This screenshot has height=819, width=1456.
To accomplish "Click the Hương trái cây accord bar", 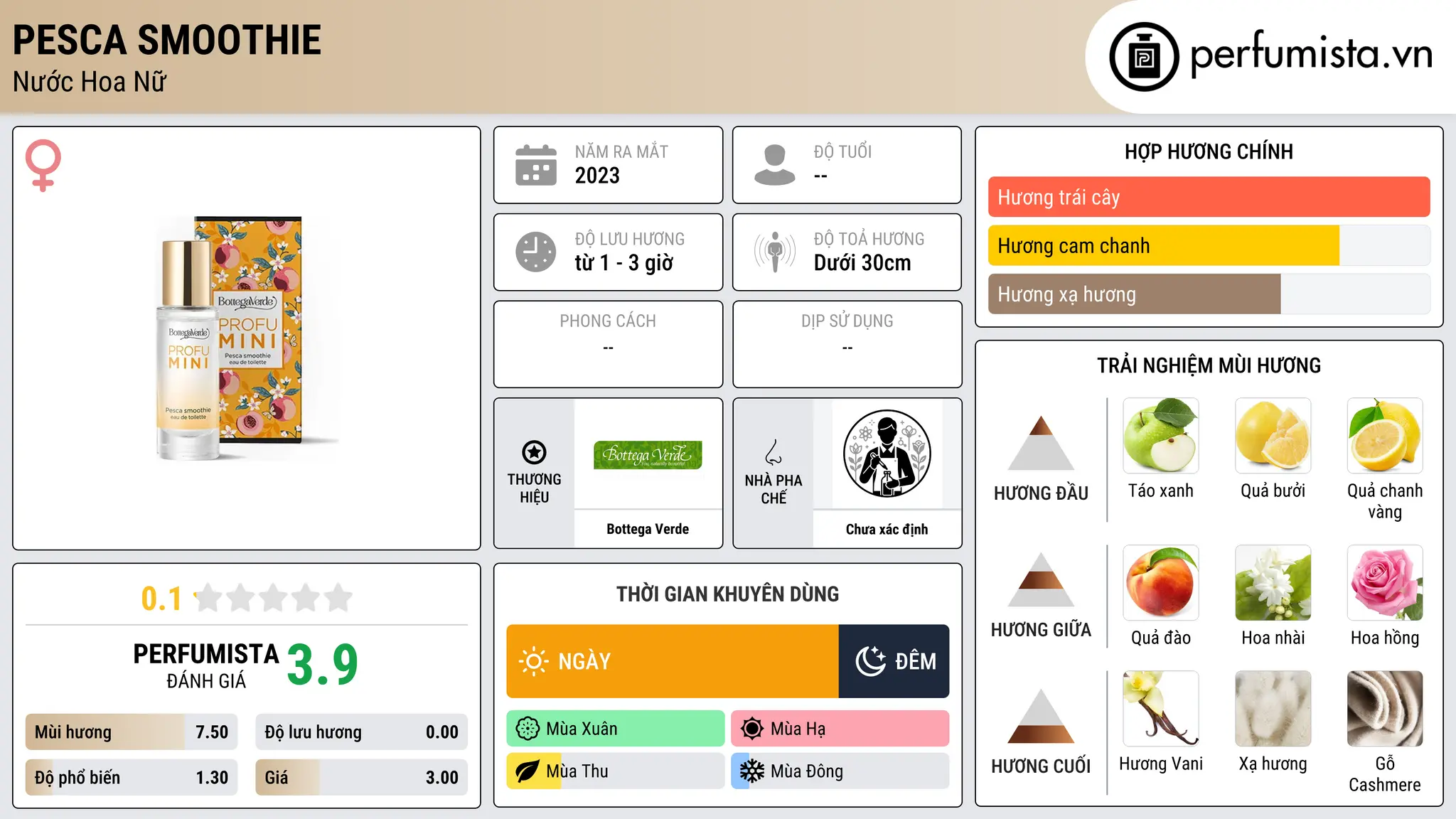I will [1209, 197].
